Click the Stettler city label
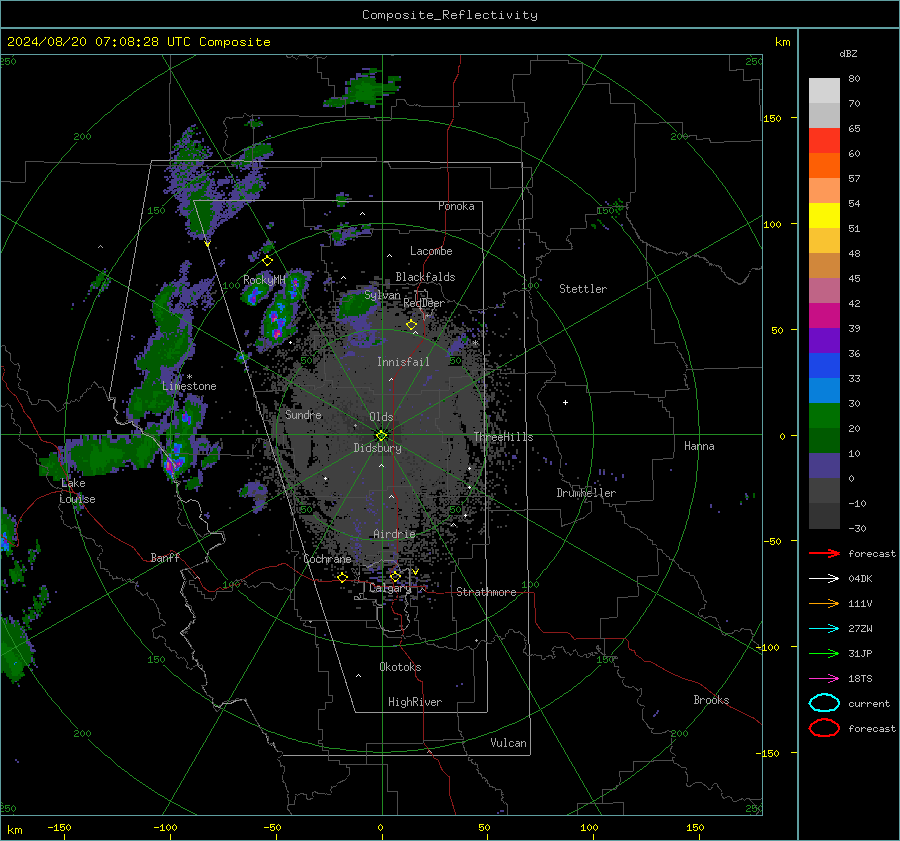This screenshot has height=841, width=900. click(x=583, y=289)
